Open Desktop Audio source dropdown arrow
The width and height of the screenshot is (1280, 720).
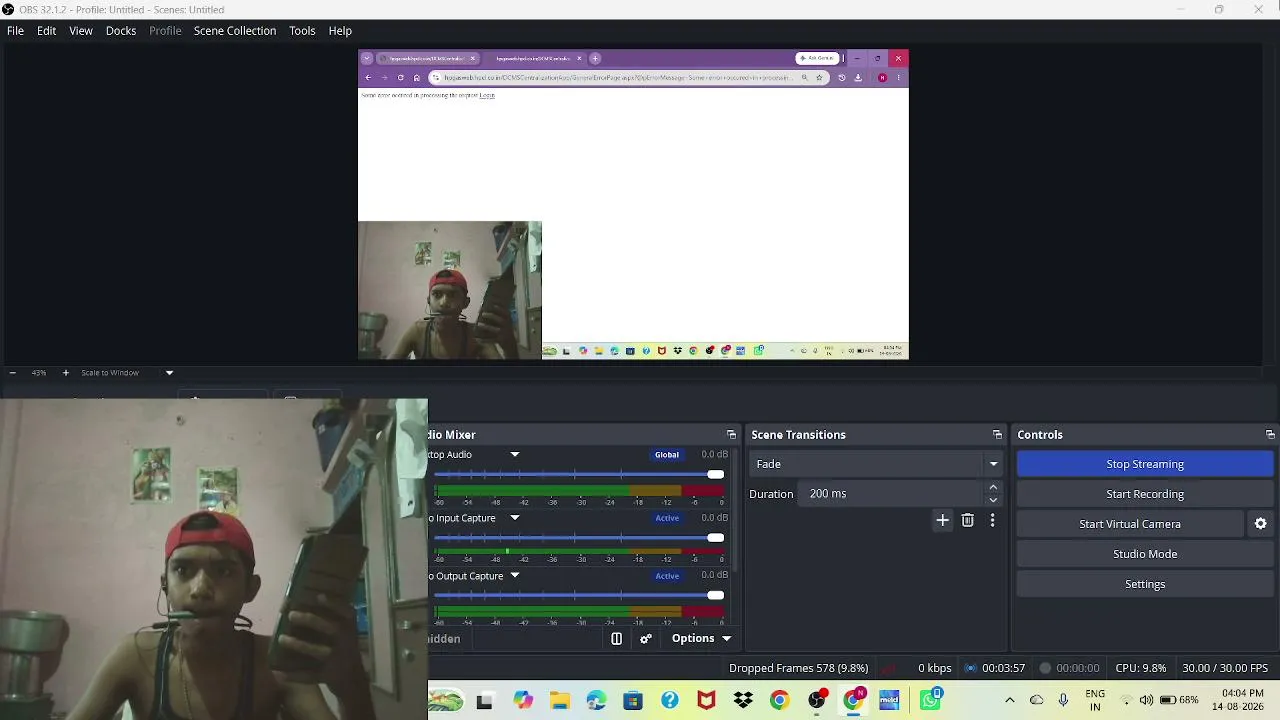(515, 455)
